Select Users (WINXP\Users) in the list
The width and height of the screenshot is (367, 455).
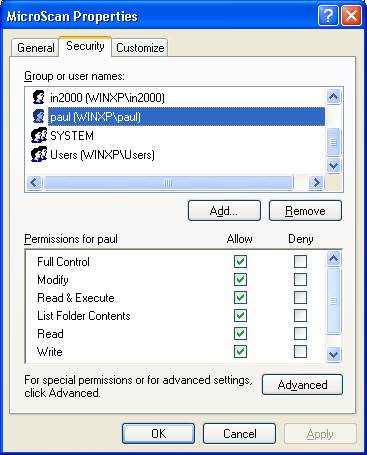[x=102, y=155]
